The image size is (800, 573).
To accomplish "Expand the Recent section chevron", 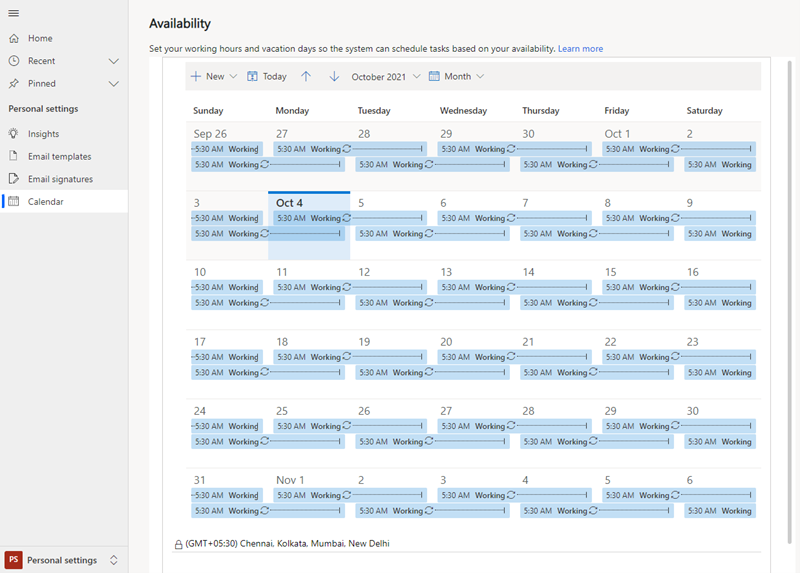I will tap(114, 61).
